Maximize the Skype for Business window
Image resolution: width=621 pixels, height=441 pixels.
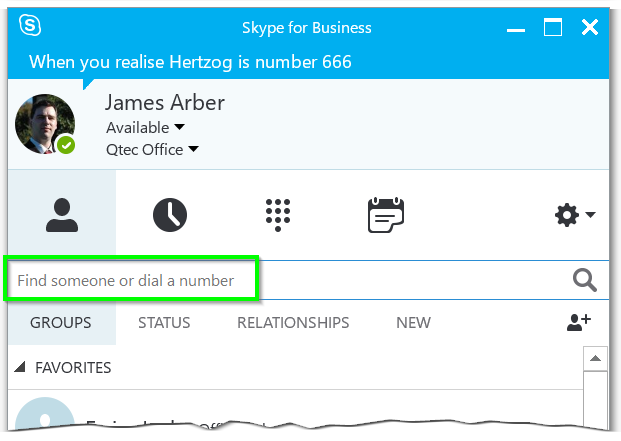552,27
